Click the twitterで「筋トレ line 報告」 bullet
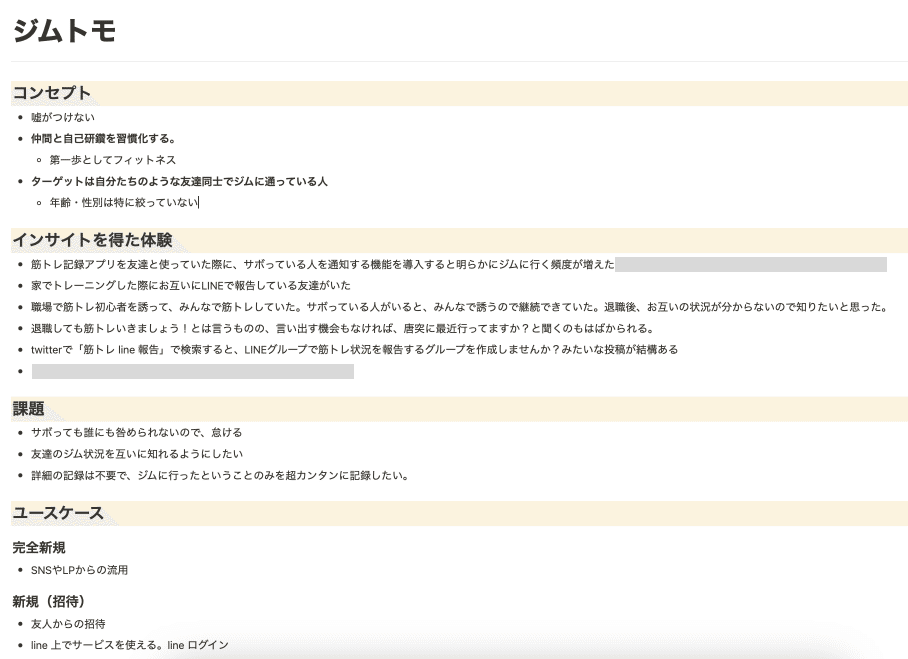 [354, 350]
